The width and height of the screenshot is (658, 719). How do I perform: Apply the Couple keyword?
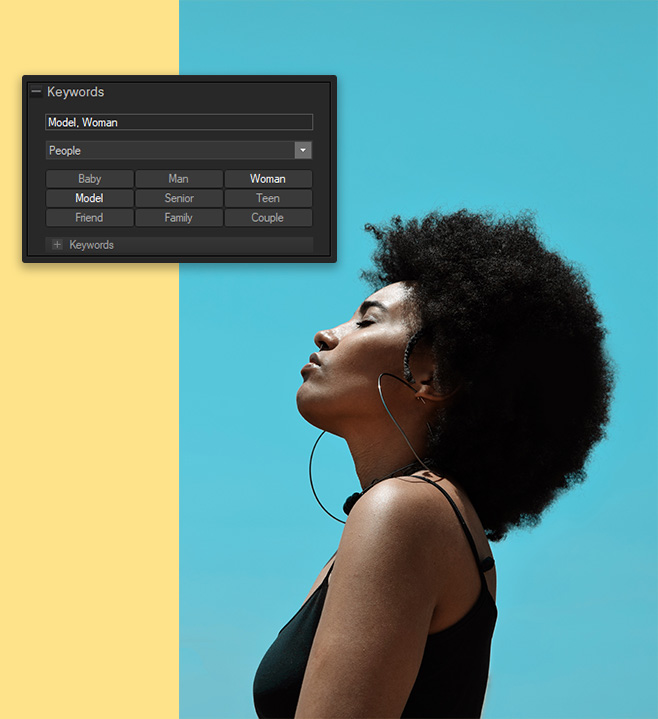[267, 217]
